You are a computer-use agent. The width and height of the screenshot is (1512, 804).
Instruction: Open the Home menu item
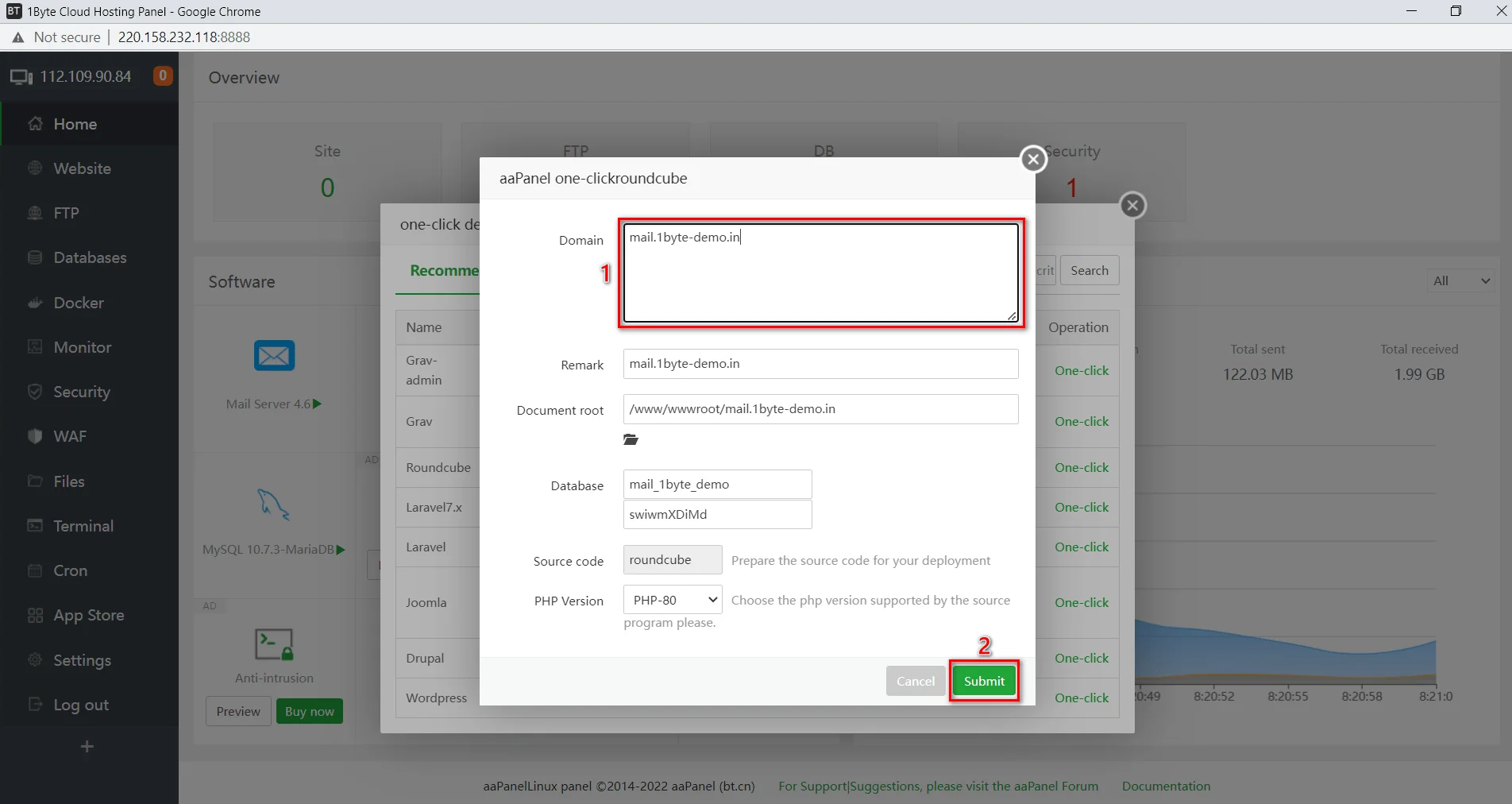89,124
